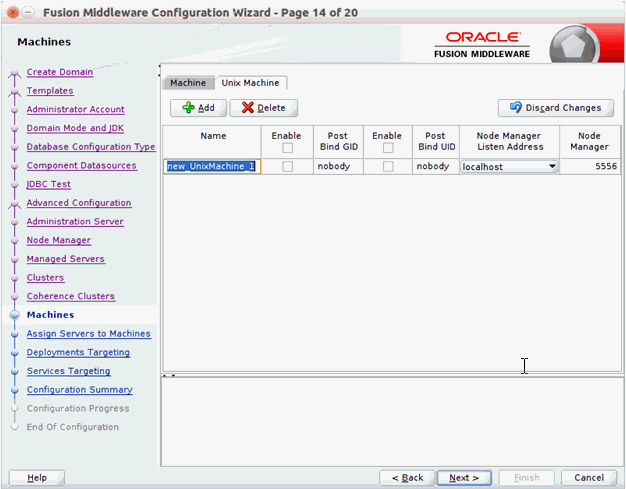
Task: Open the Coherence Clusters step
Action: coord(71,296)
